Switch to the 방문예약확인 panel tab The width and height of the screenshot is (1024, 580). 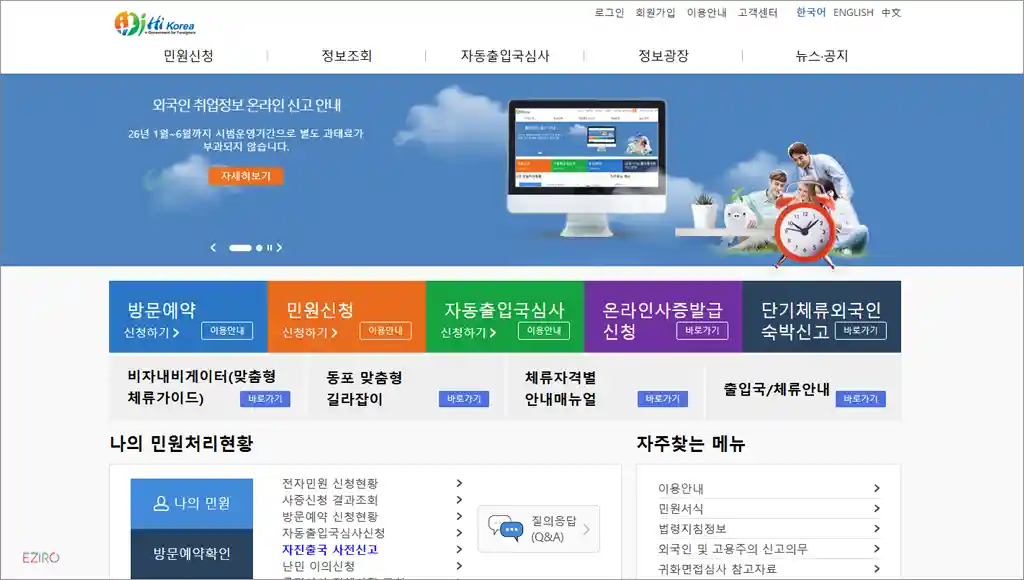(x=190, y=553)
